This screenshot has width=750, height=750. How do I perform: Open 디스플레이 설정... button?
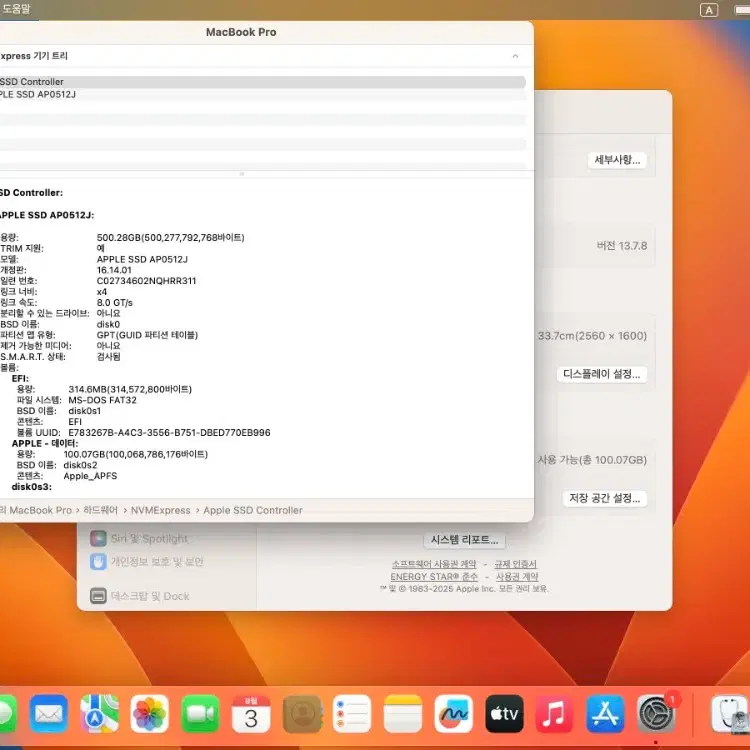(602, 374)
